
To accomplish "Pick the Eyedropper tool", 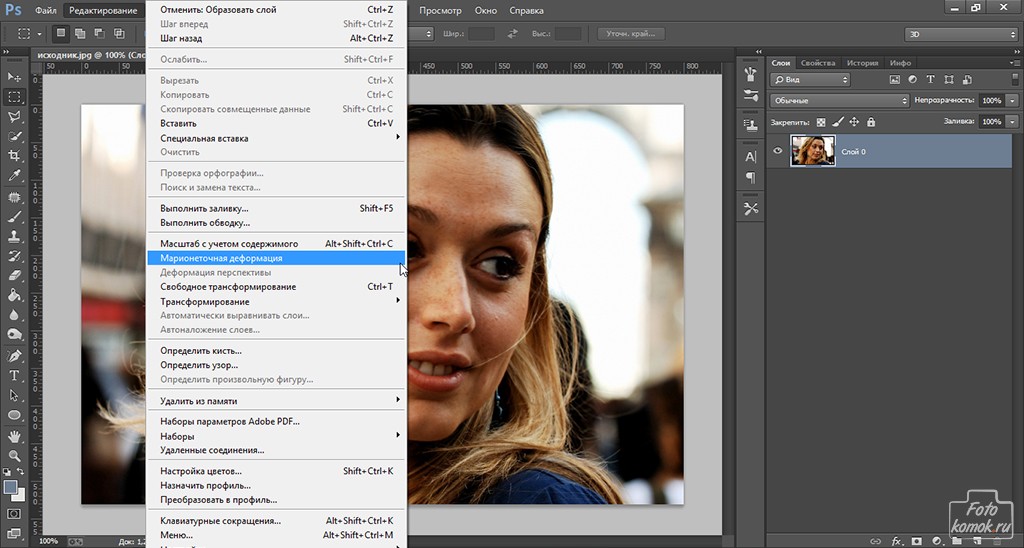I will point(14,175).
